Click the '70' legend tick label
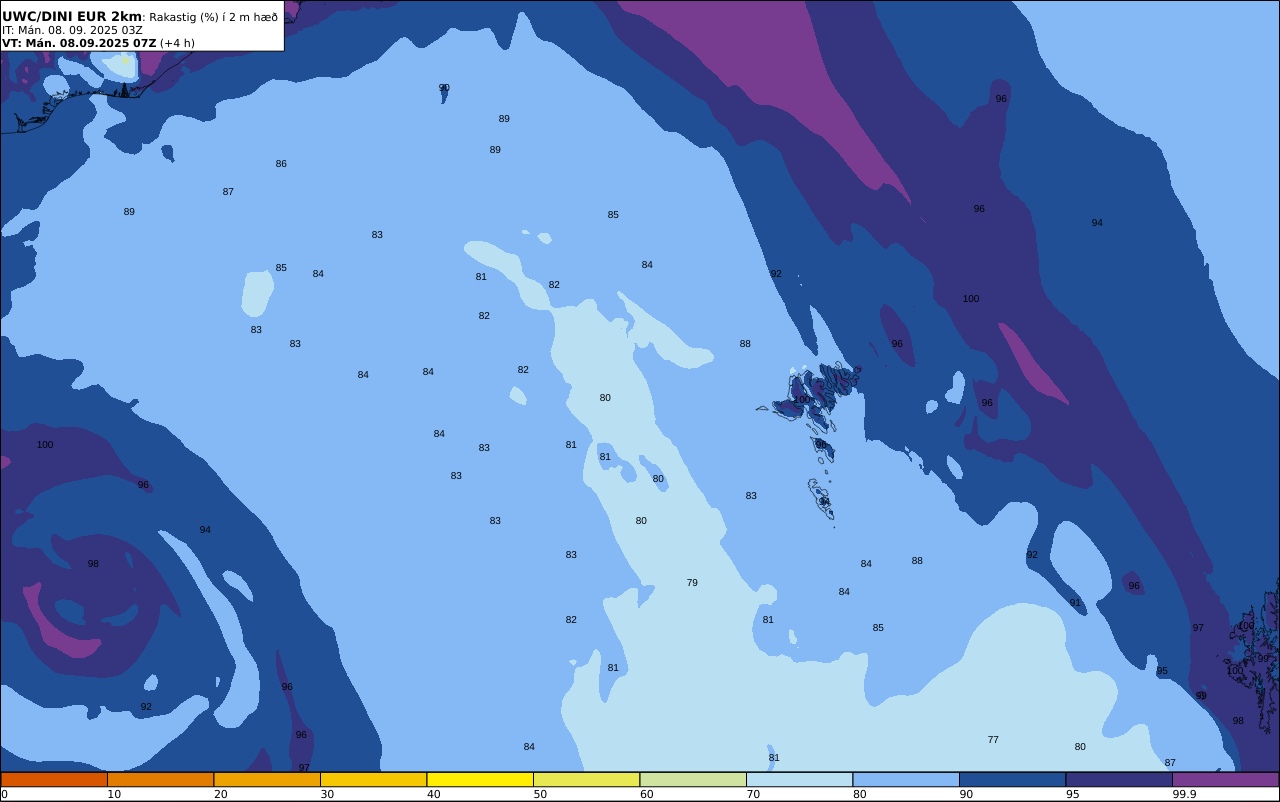This screenshot has width=1280, height=802. pyautogui.click(x=753, y=794)
